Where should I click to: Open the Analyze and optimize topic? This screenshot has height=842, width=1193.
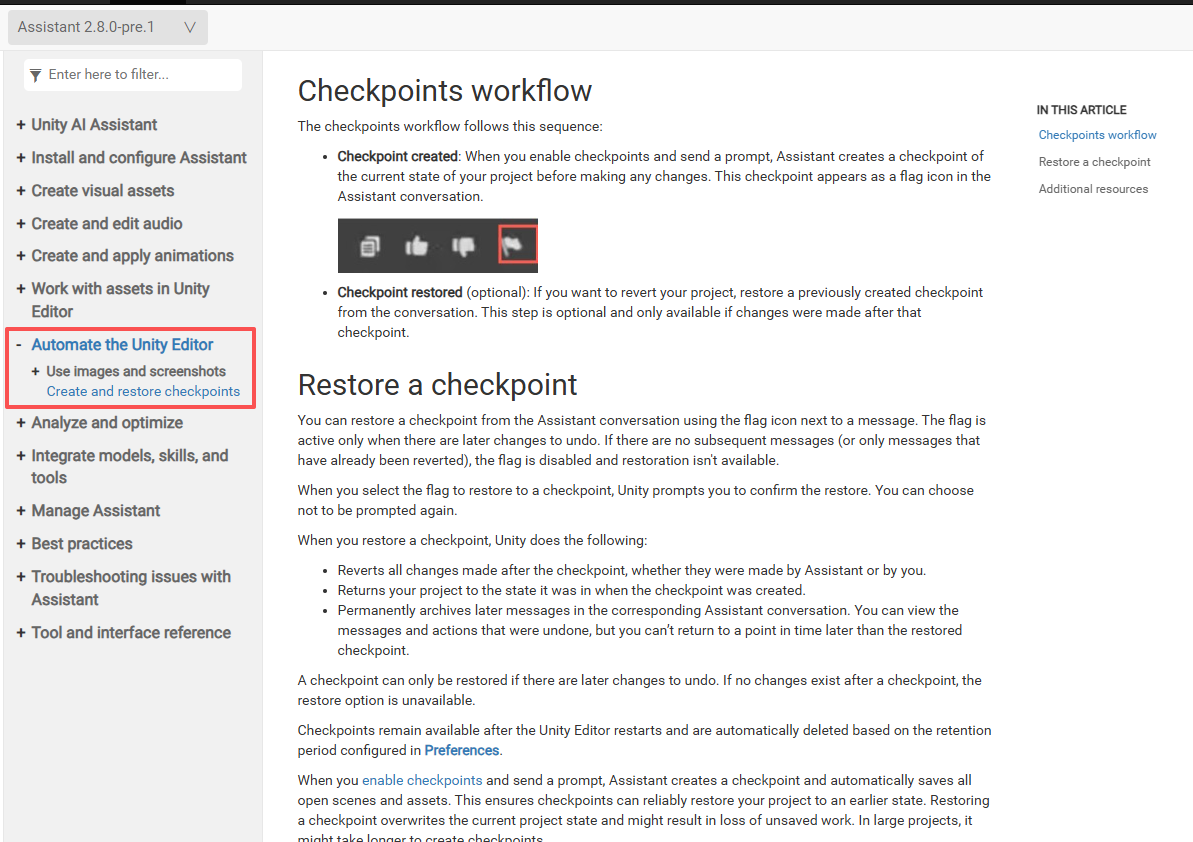point(107,423)
